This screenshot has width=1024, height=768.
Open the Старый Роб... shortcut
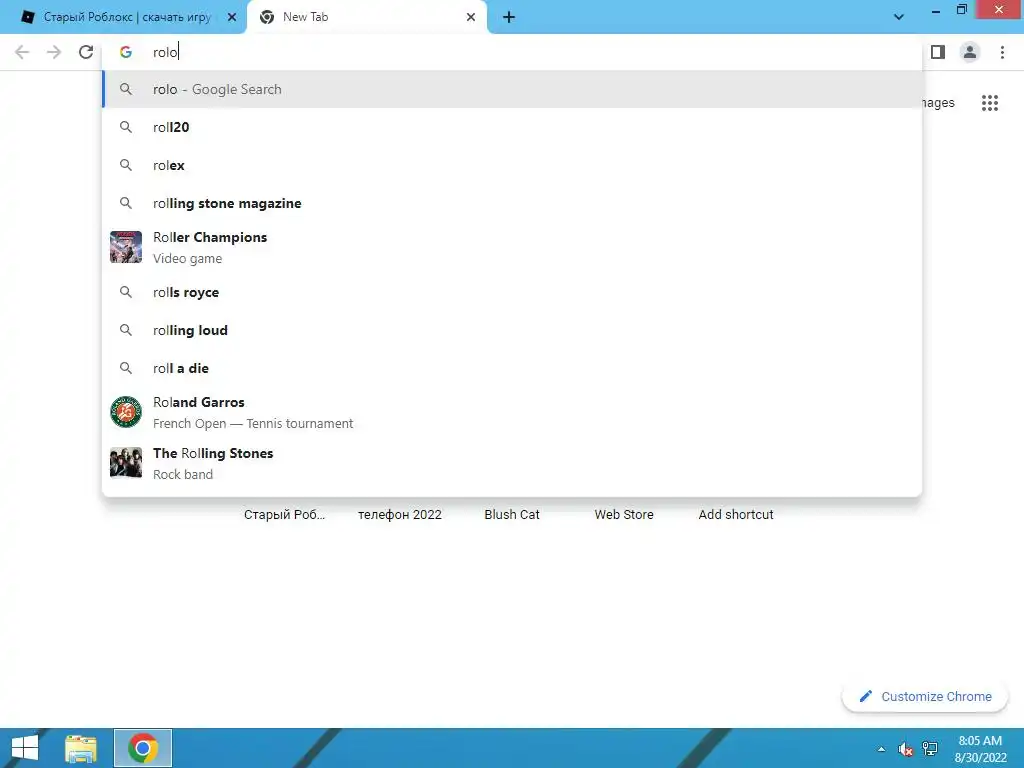pos(285,515)
